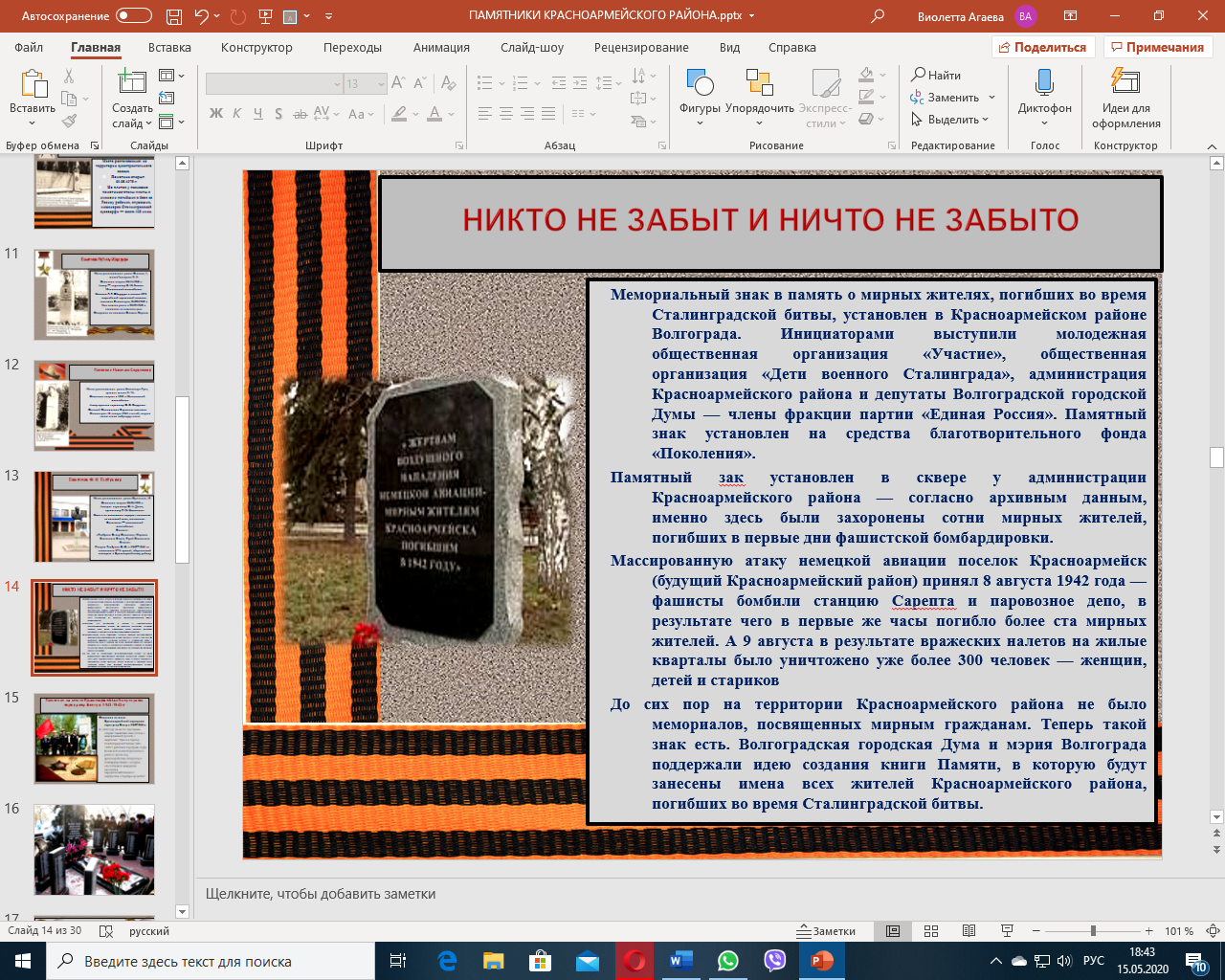The width and height of the screenshot is (1225, 980).
Task: Switch to slide sorter view icon
Action: point(931,931)
